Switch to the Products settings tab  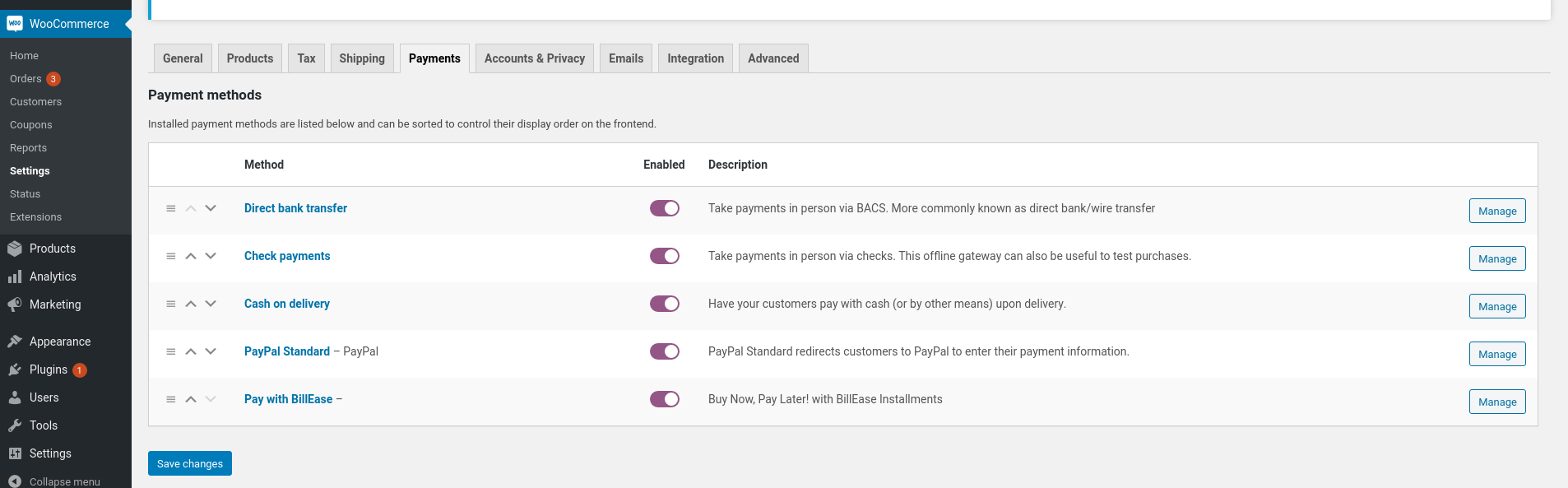pos(250,58)
